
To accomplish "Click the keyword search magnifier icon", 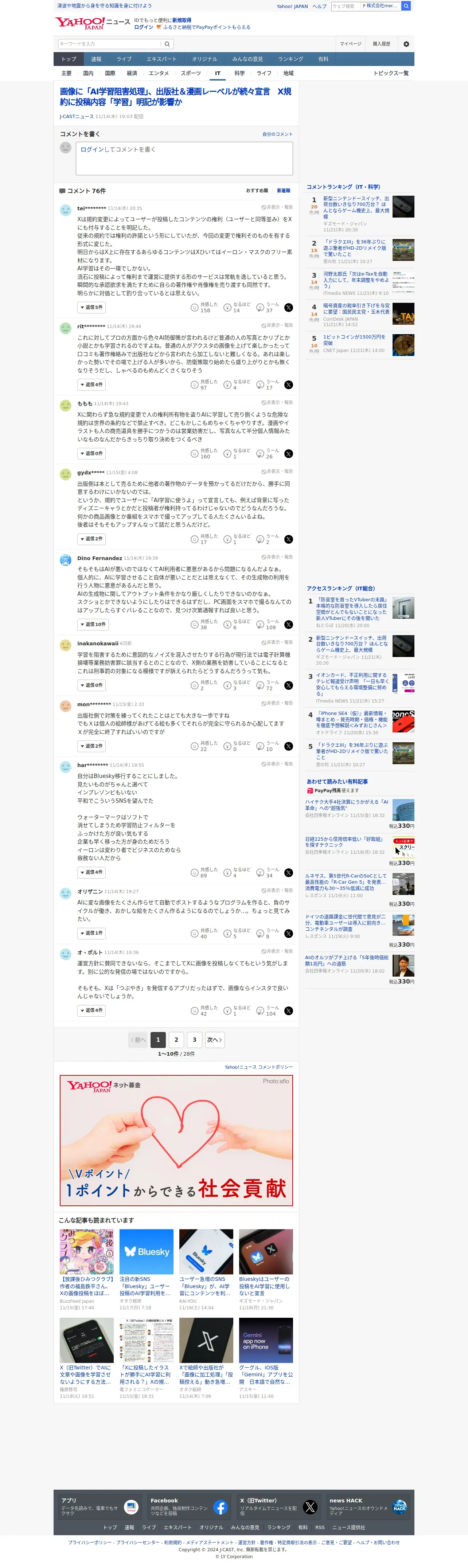I will click(167, 44).
